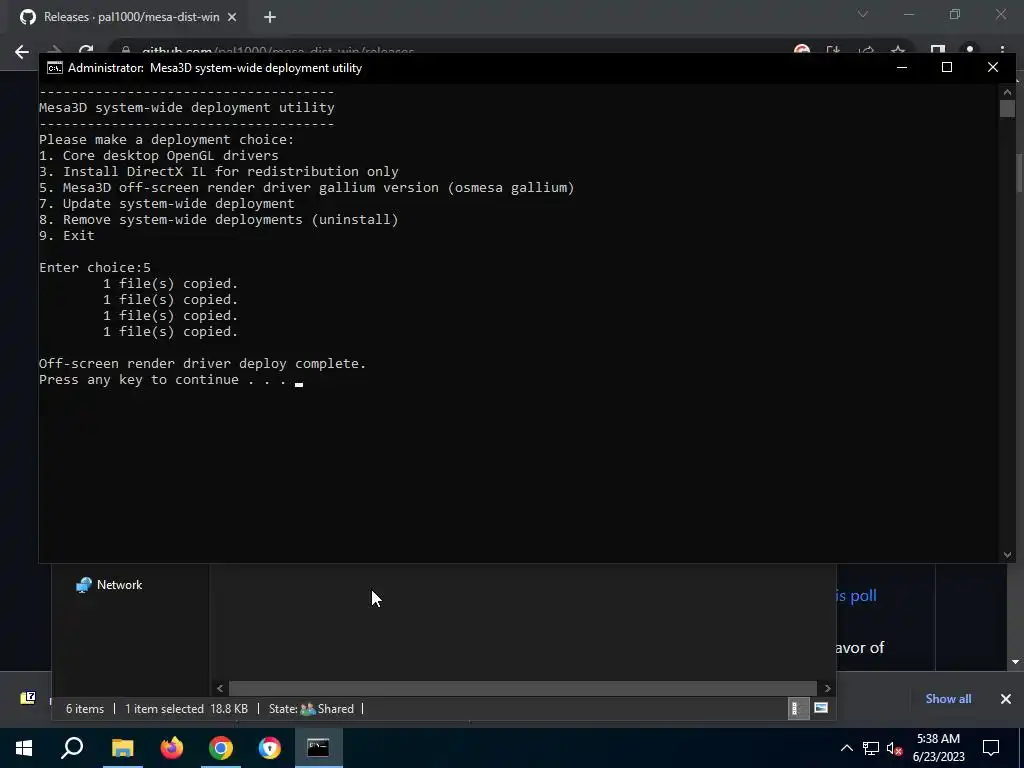The width and height of the screenshot is (1024, 768).
Task: Click Show all in Chrome downloads bar
Action: point(948,699)
